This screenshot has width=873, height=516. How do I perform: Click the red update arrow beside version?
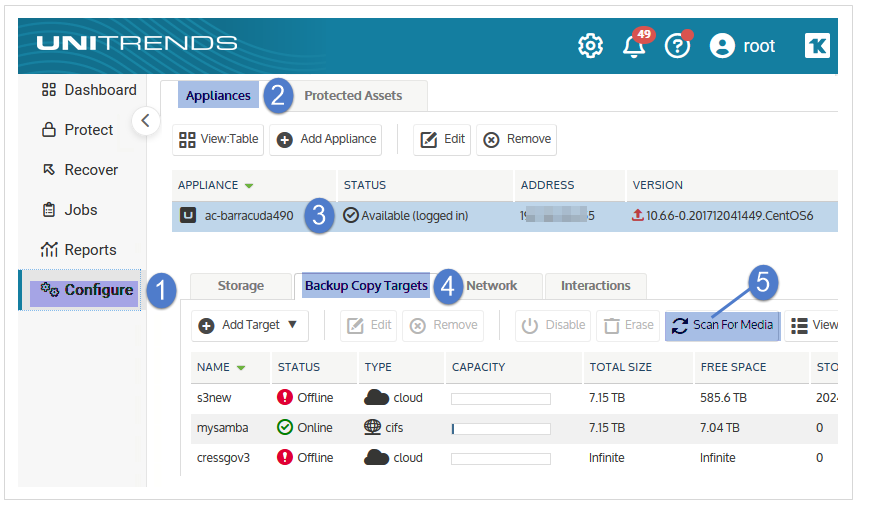638,215
